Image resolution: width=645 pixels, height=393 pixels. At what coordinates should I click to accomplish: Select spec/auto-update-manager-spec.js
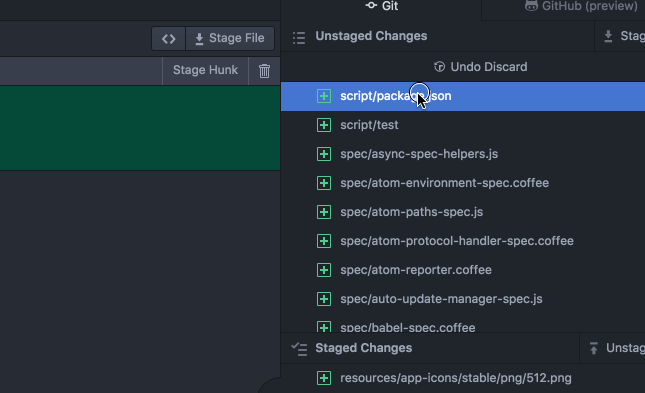click(463, 299)
